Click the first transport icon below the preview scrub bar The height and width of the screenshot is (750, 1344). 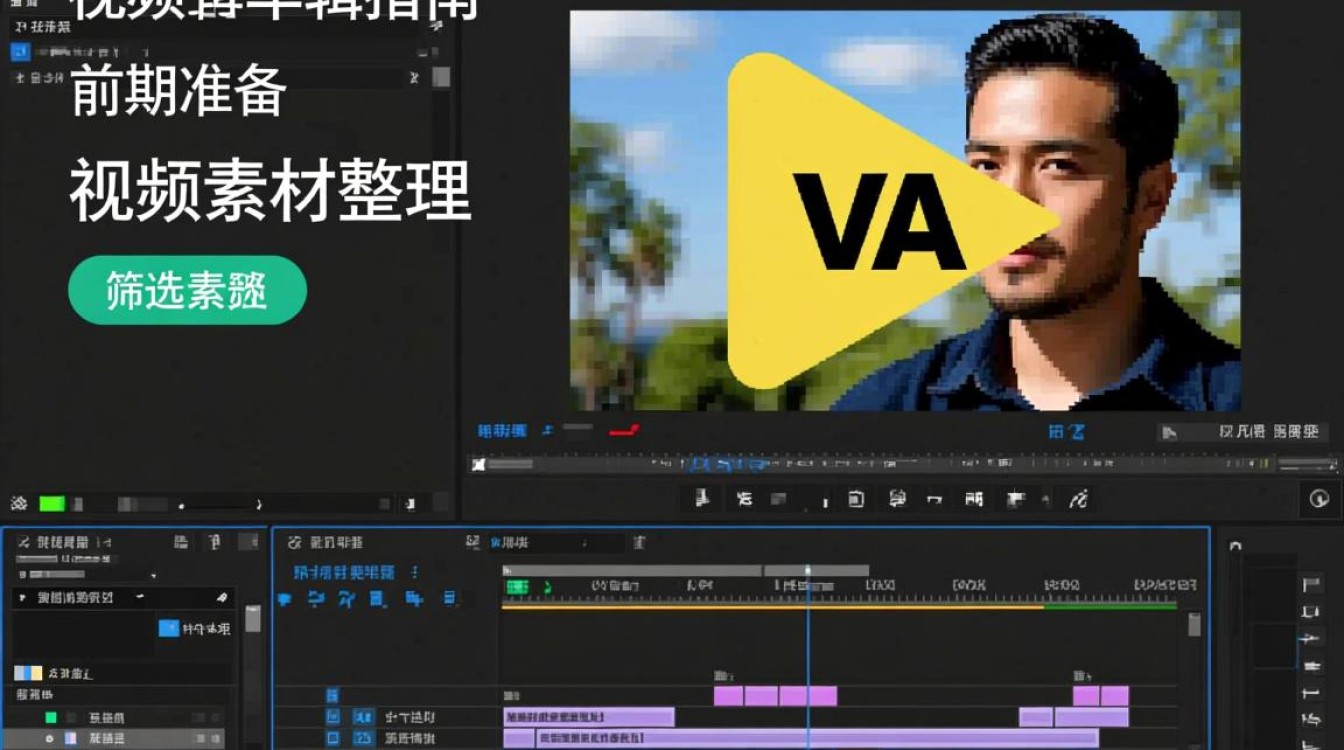(x=703, y=498)
